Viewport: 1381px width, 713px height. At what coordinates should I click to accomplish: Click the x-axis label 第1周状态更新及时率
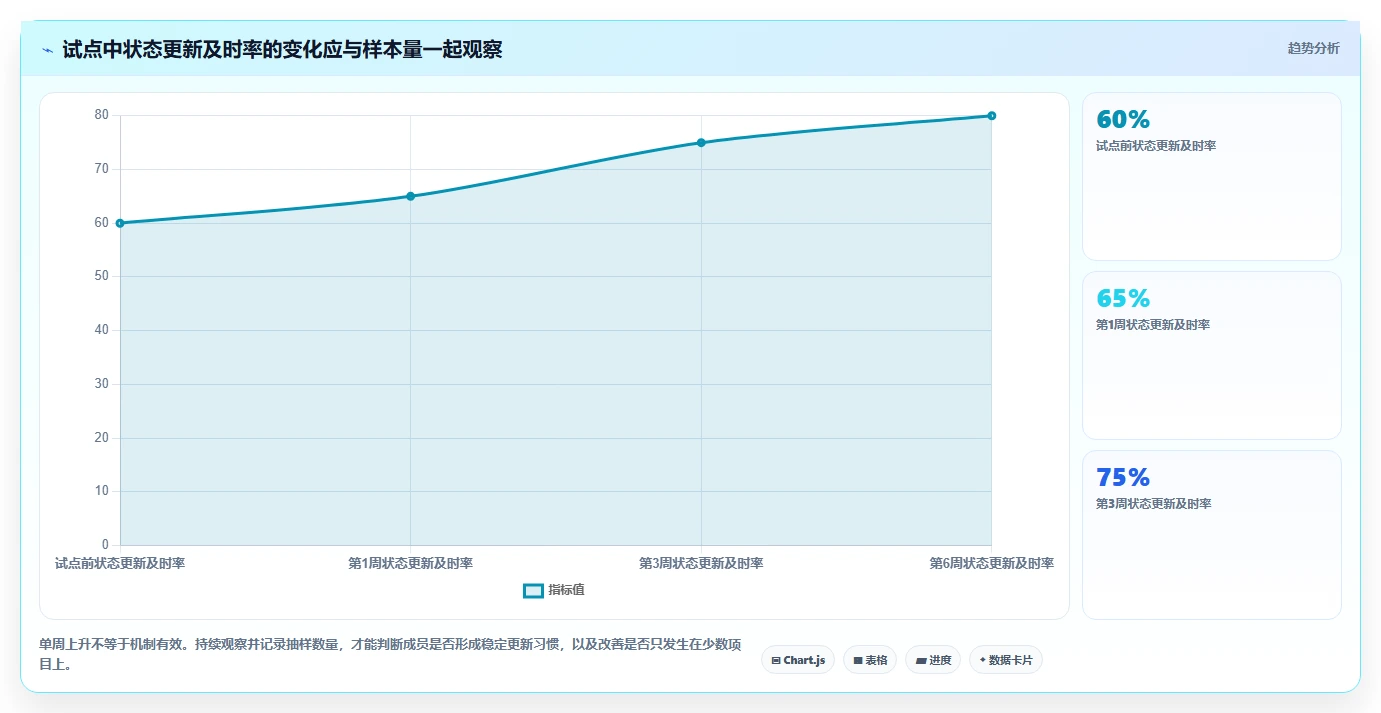(410, 564)
